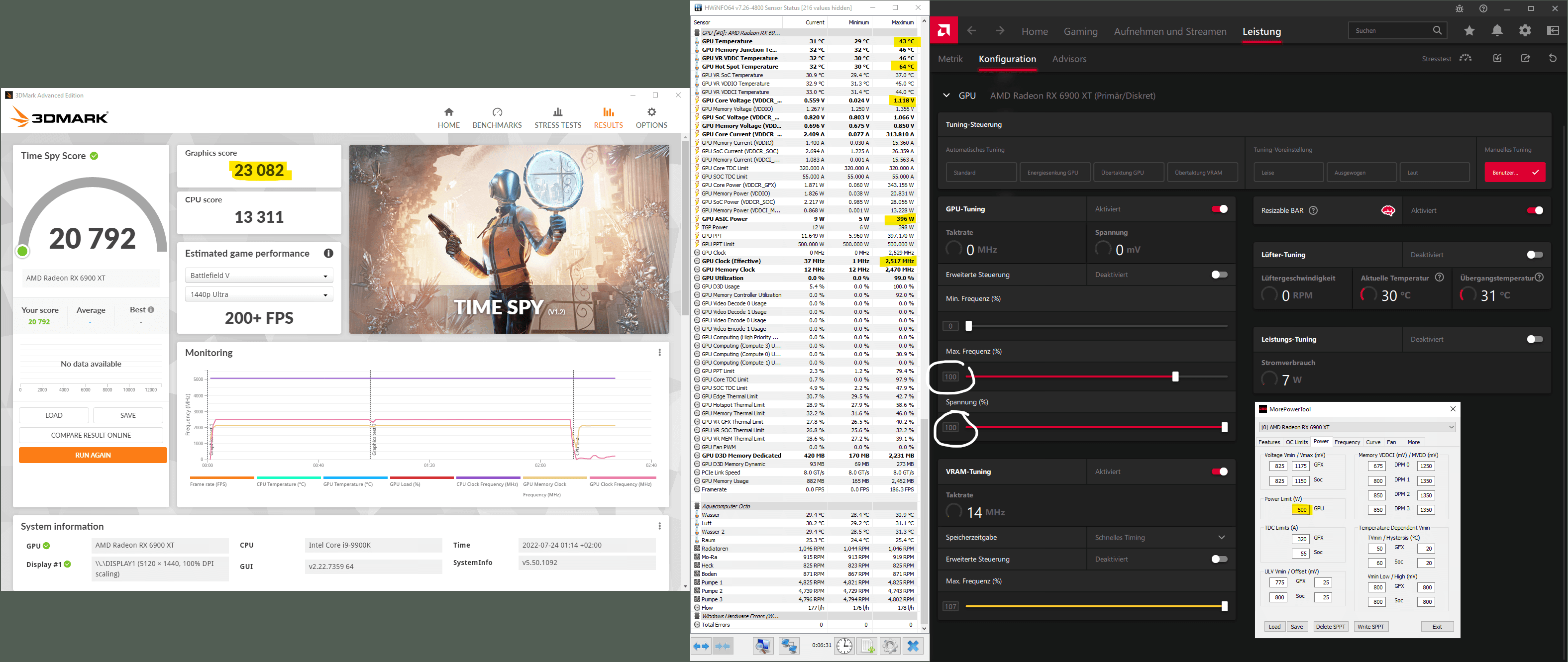Click Time Spy result thumbnail image
Screen dimensions: 1568x662
coord(509,239)
